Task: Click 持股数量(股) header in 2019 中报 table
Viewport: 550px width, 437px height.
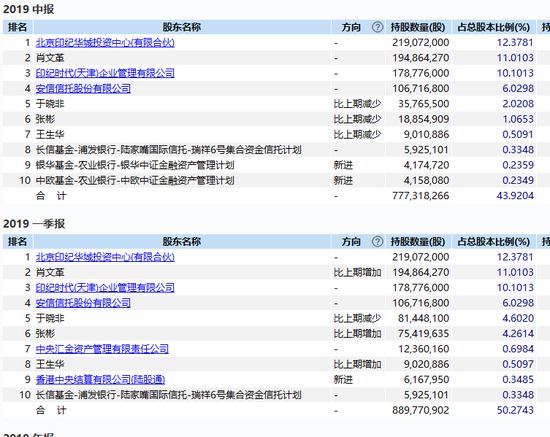Action: [x=418, y=27]
